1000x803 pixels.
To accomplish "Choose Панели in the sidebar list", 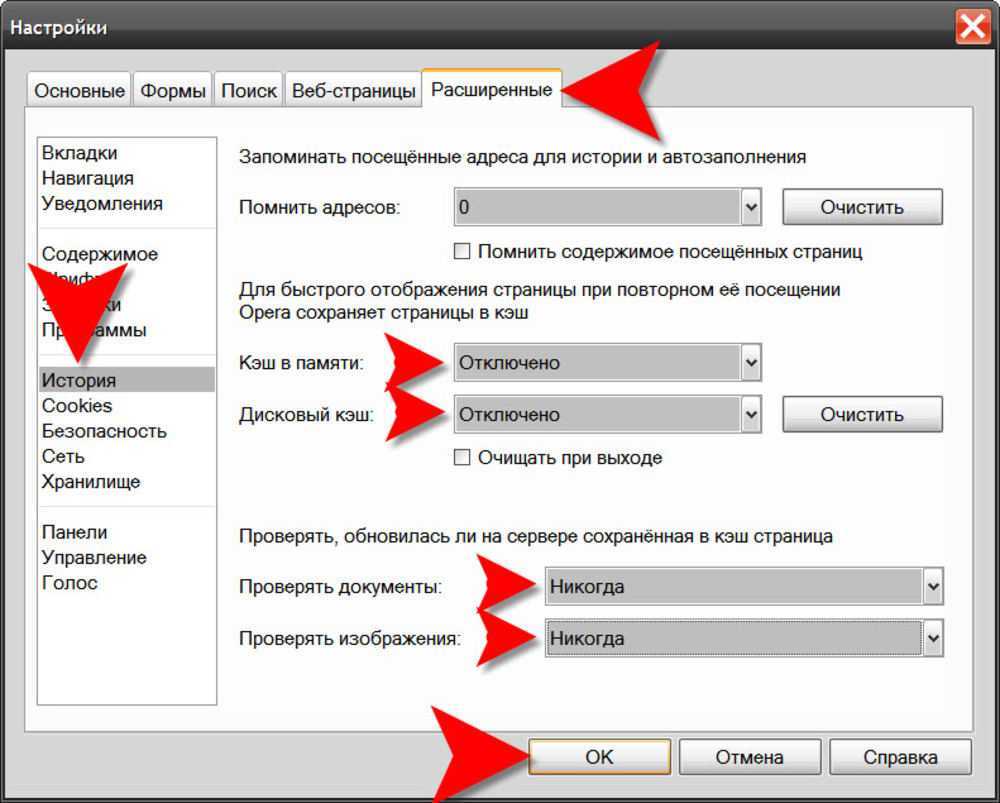I will 75,532.
